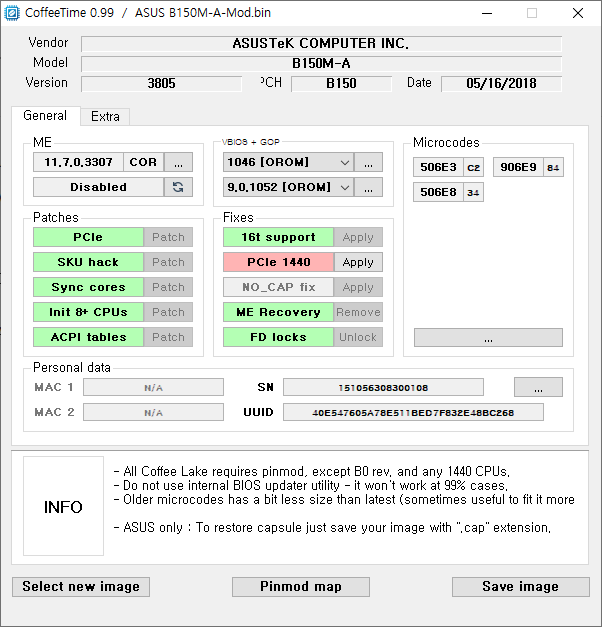
Task: Click the Vendor field ASUSTeK COMPUTER INC.
Action: point(321,44)
